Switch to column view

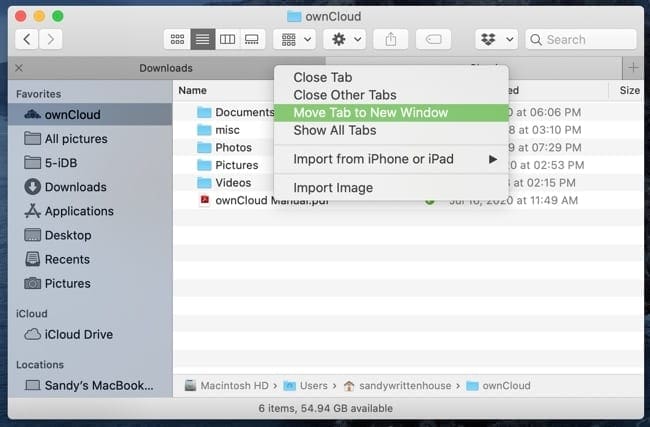(227, 39)
